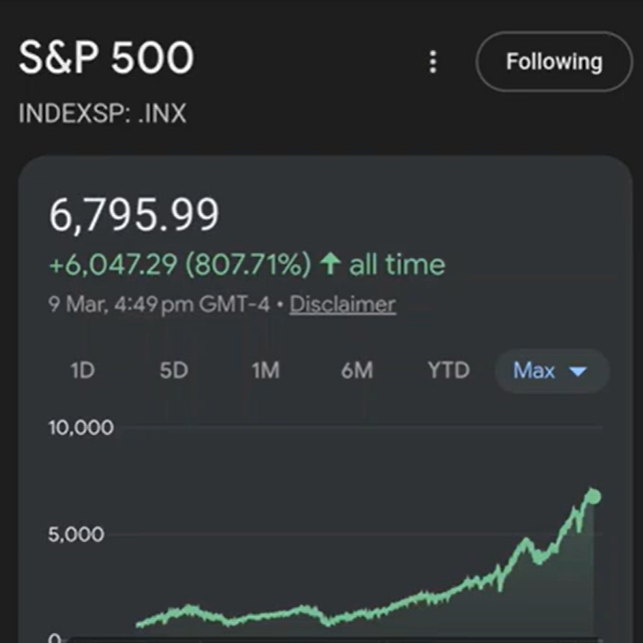This screenshot has width=643, height=643.
Task: Click the Max range label
Action: (534, 371)
